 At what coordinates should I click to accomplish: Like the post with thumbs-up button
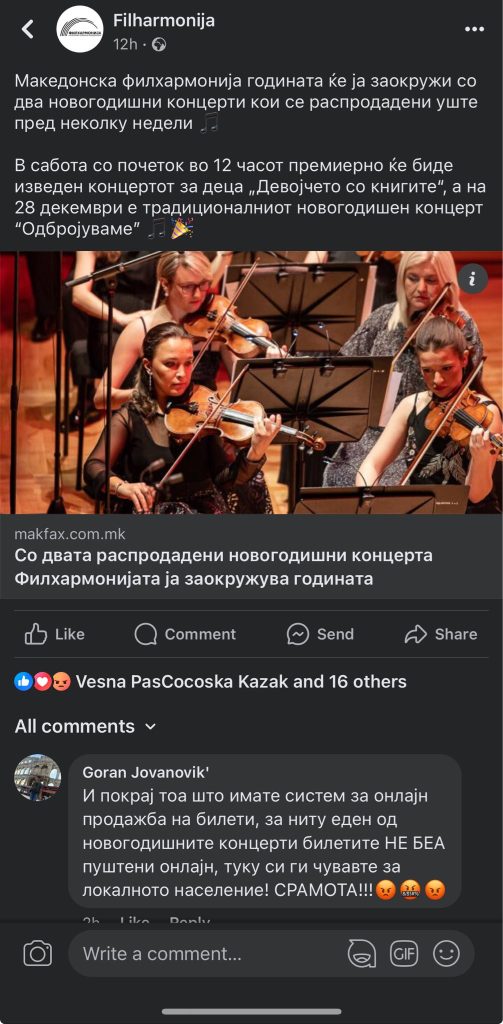pyautogui.click(x=55, y=634)
